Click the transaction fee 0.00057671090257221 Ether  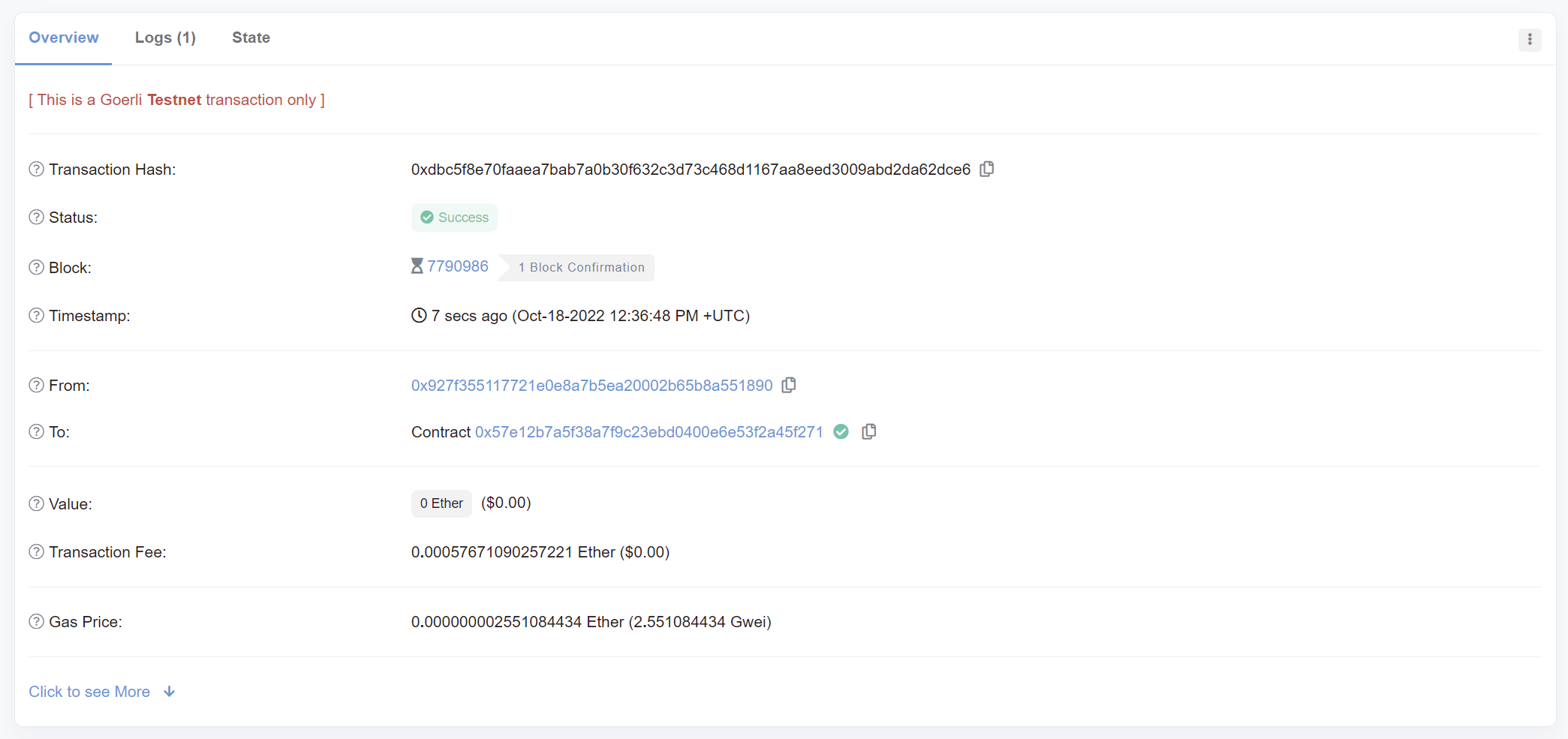(x=513, y=552)
